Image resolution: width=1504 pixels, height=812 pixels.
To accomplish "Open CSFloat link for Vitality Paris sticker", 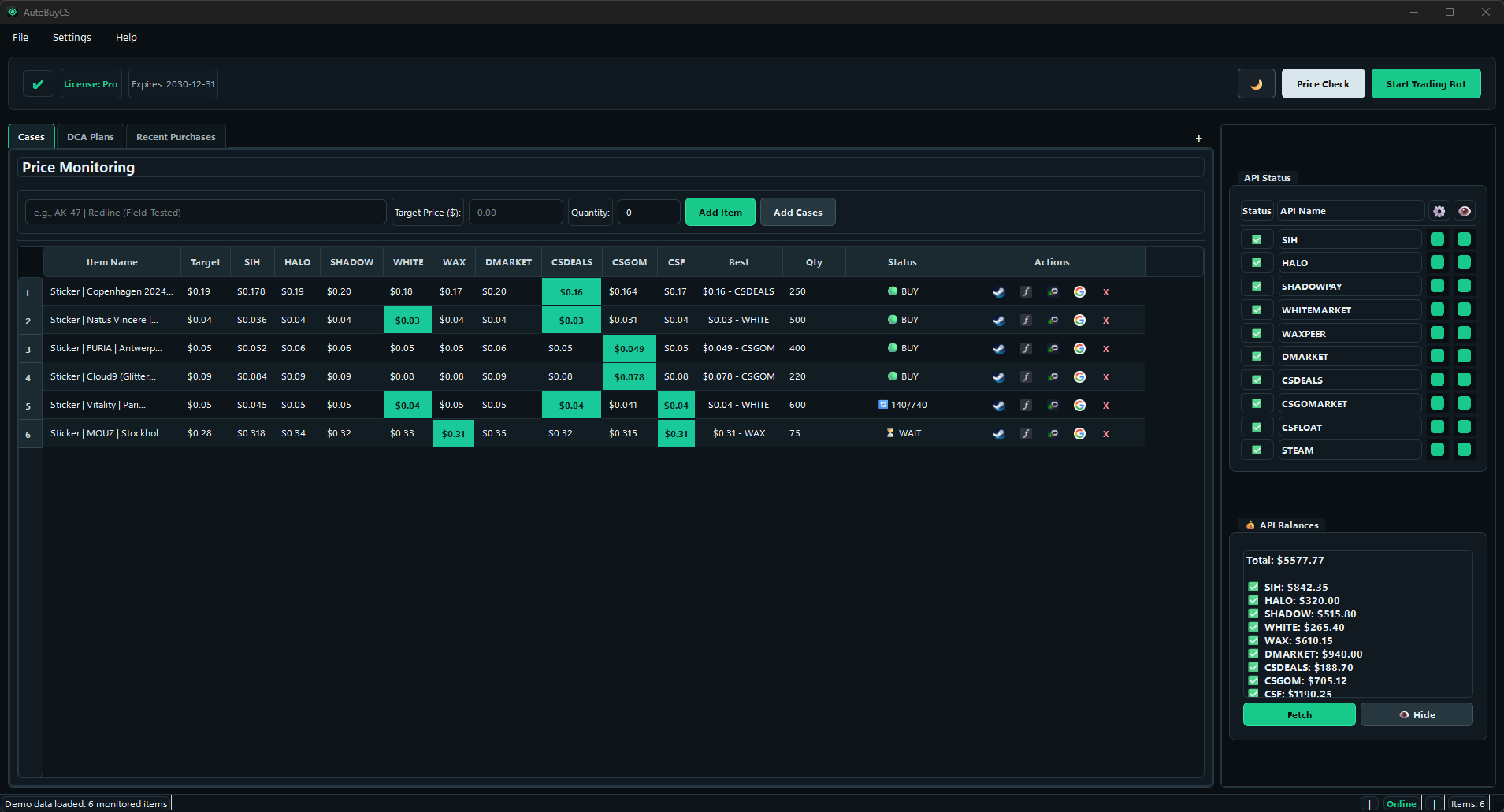I will 1026,405.
